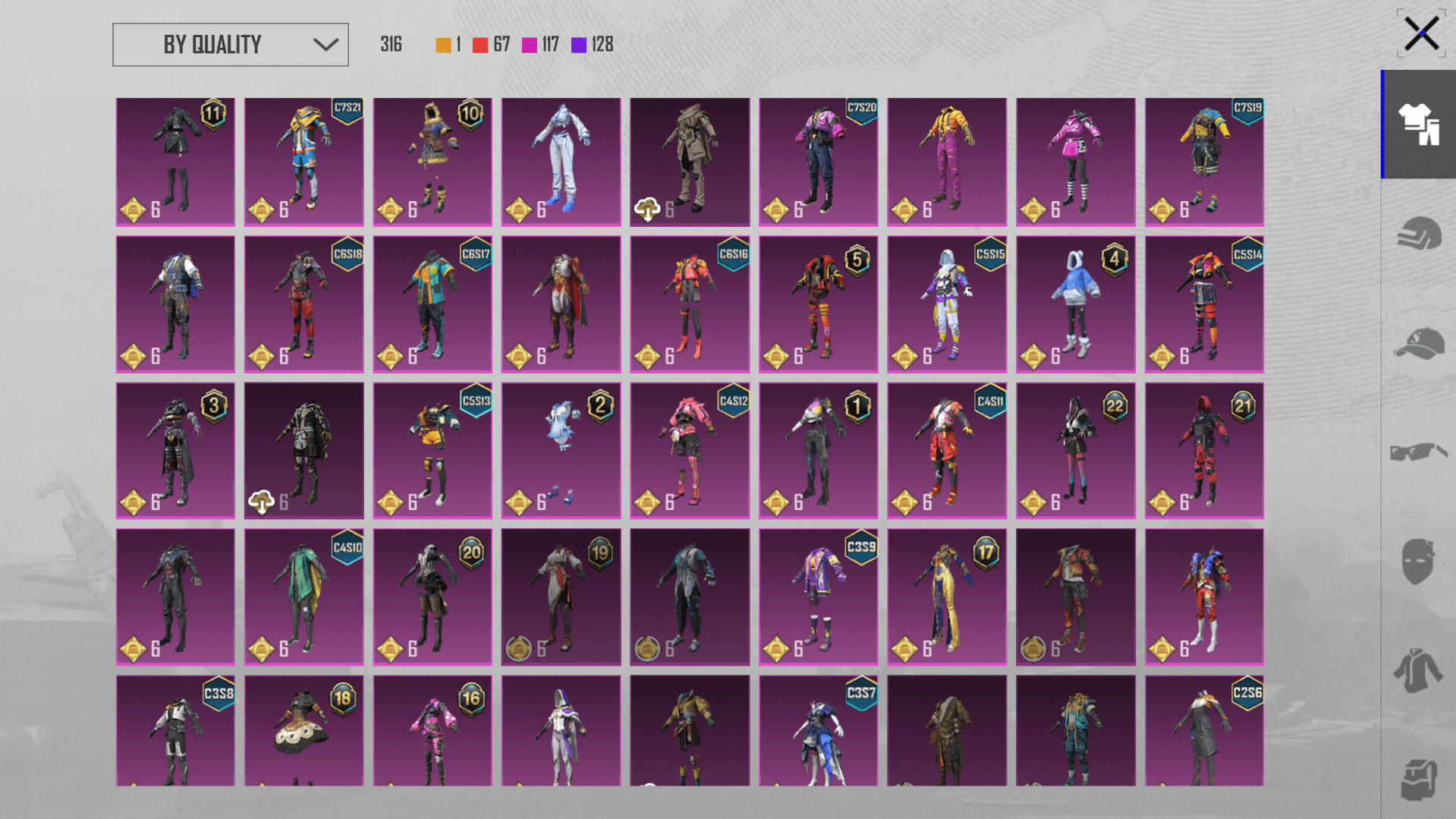This screenshot has width=1456, height=819.
Task: Switch to the cap headwear category
Action: (x=1418, y=343)
